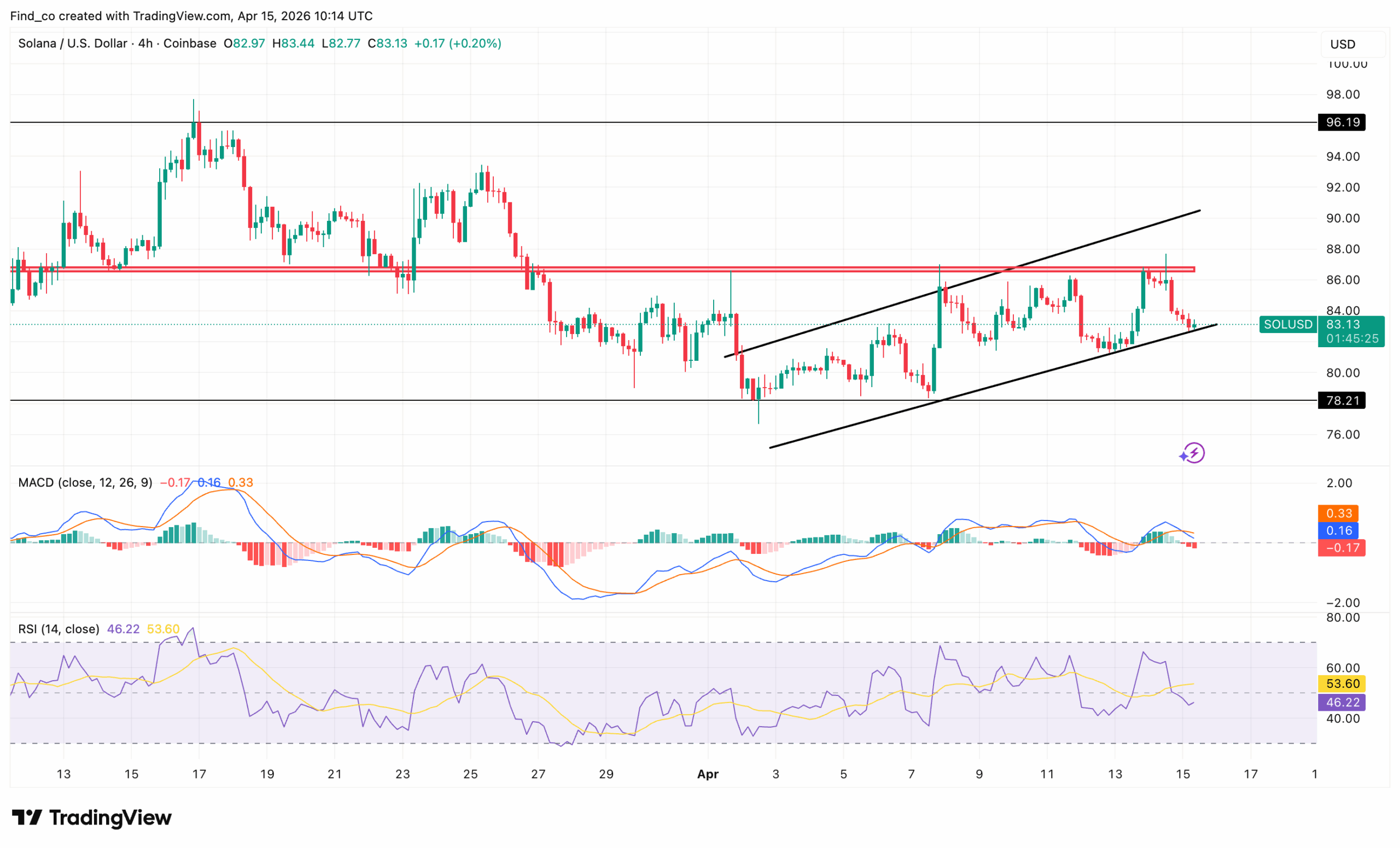Click the red -0.17 histogram value label
Image resolution: width=1400 pixels, height=848 pixels.
1341,547
